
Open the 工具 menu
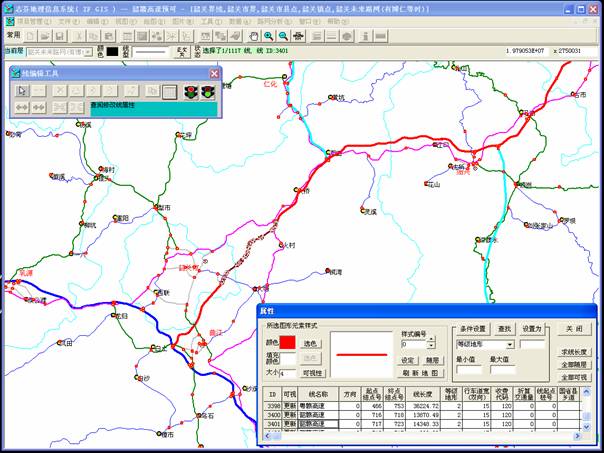coord(208,20)
